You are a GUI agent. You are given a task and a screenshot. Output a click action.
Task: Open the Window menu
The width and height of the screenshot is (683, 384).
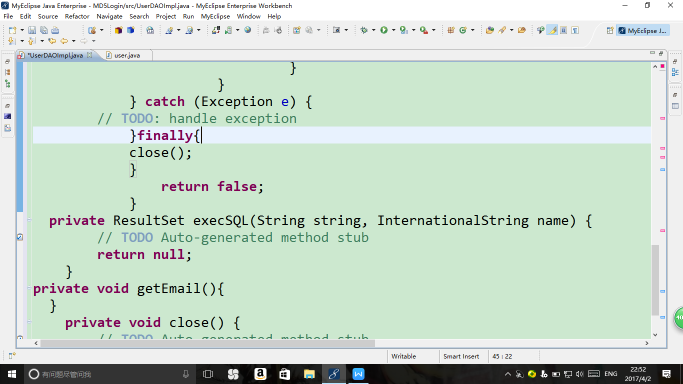tap(248, 17)
